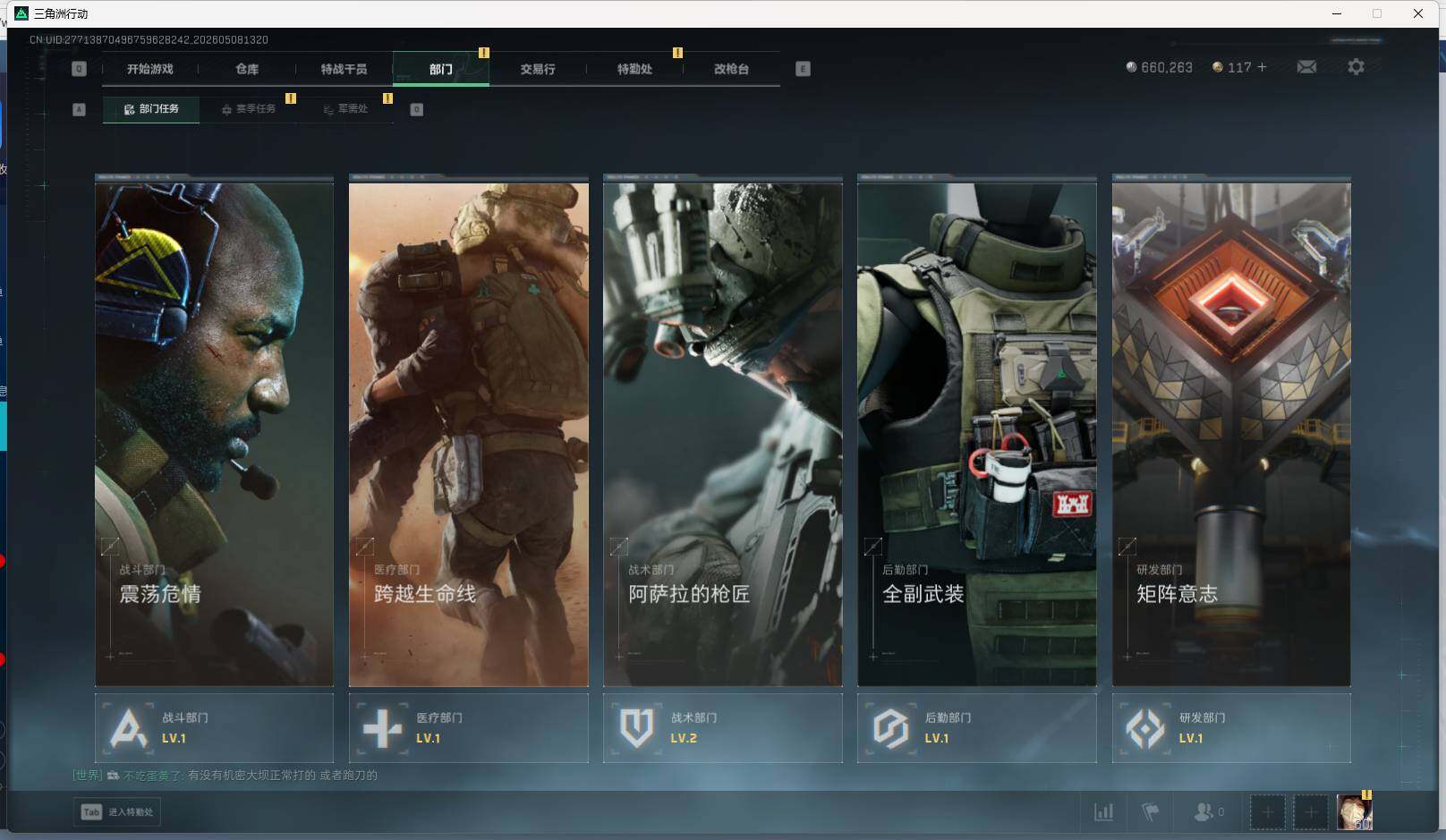Open the mail envelope icon
The width and height of the screenshot is (1446, 840).
(x=1306, y=67)
